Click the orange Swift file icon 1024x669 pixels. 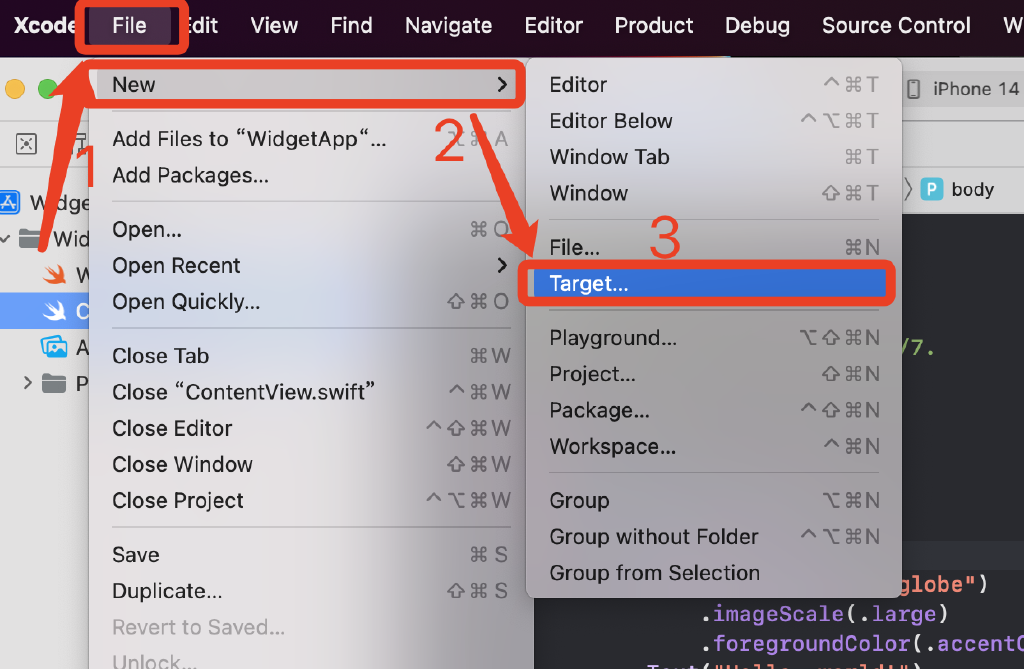tap(54, 274)
